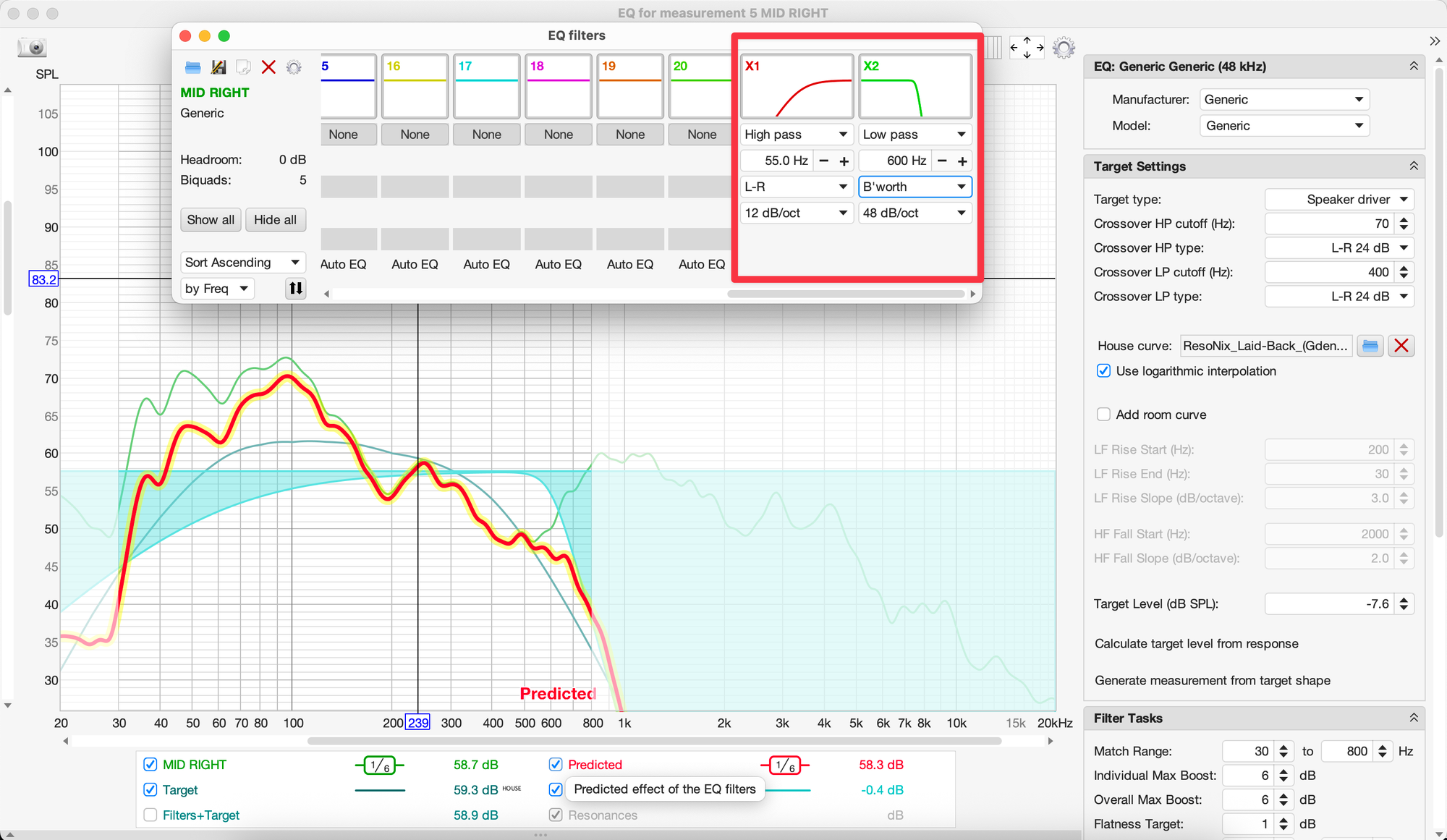Click the graph limits arrows icon
1447x840 pixels.
[x=1027, y=48]
